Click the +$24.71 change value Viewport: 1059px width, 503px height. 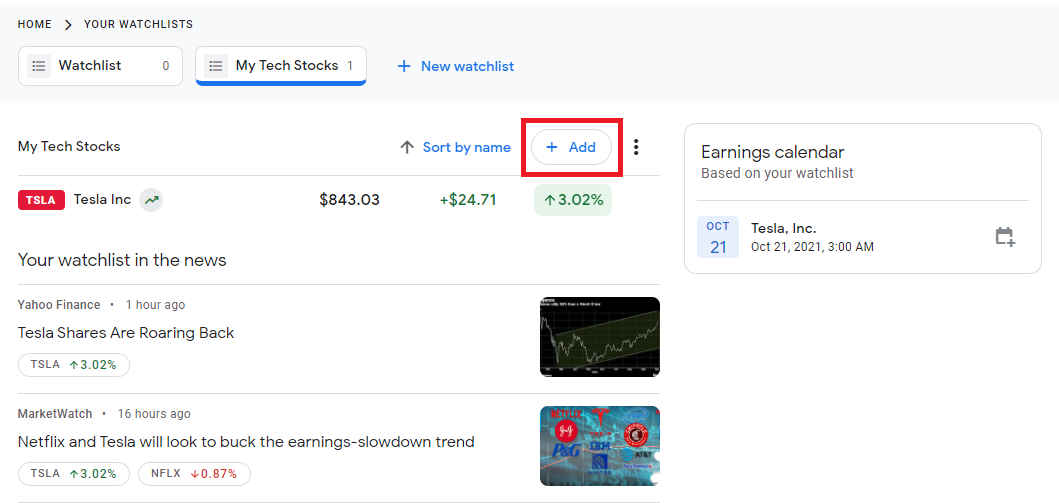(x=467, y=200)
